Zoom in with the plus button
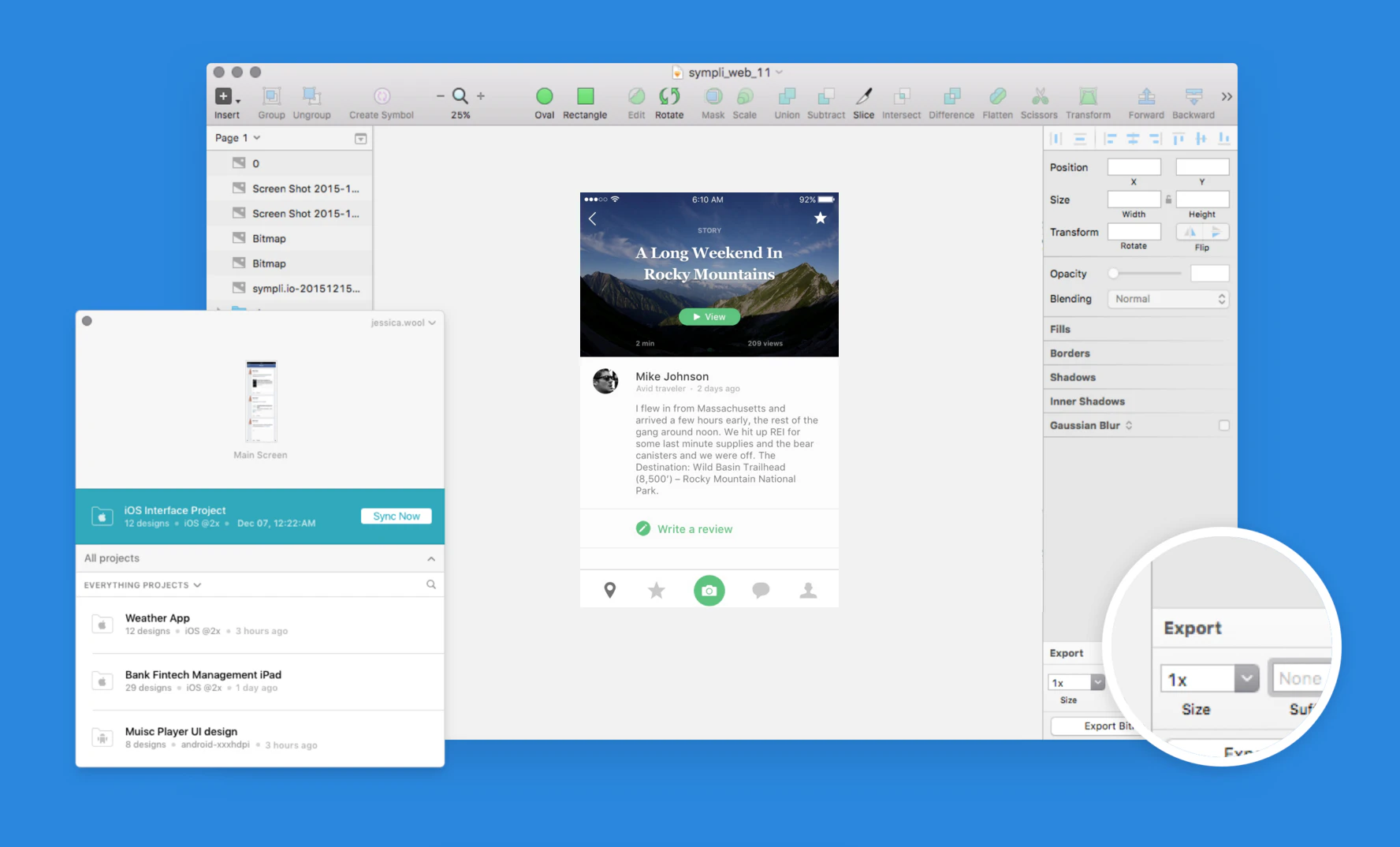1400x847 pixels. click(x=481, y=96)
